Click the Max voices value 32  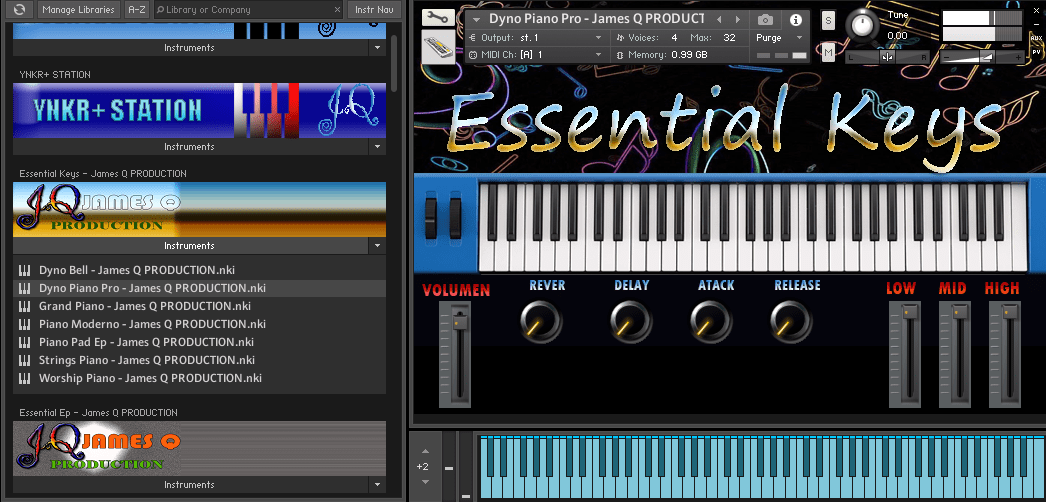coord(729,37)
